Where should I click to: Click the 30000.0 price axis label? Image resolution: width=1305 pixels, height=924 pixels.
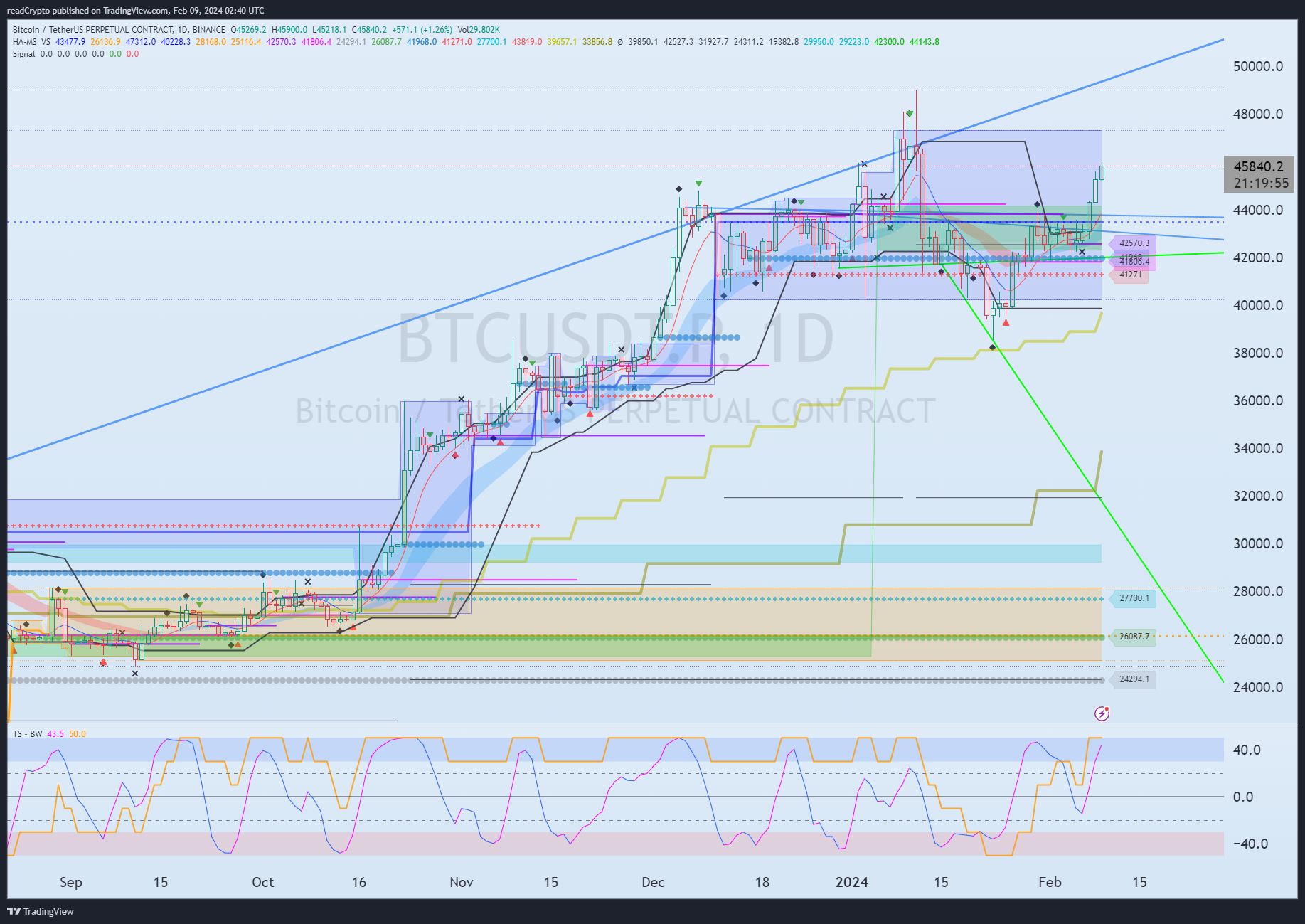click(x=1258, y=543)
